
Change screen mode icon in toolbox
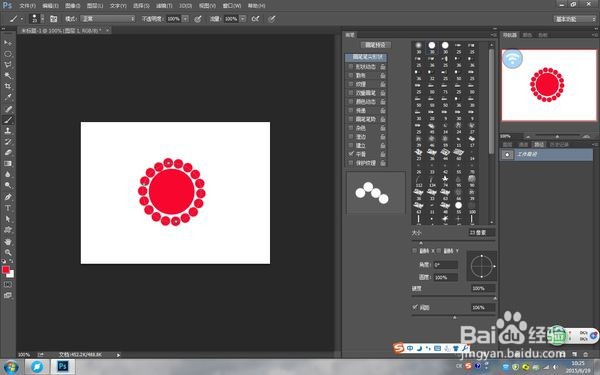[x=8, y=295]
